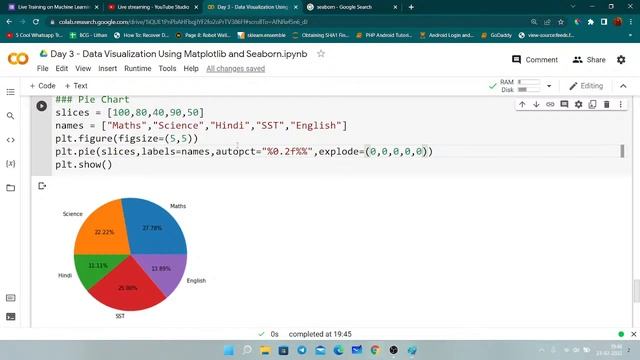
Task: Open the terminal icon in left sidebar
Action: click(x=11, y=317)
